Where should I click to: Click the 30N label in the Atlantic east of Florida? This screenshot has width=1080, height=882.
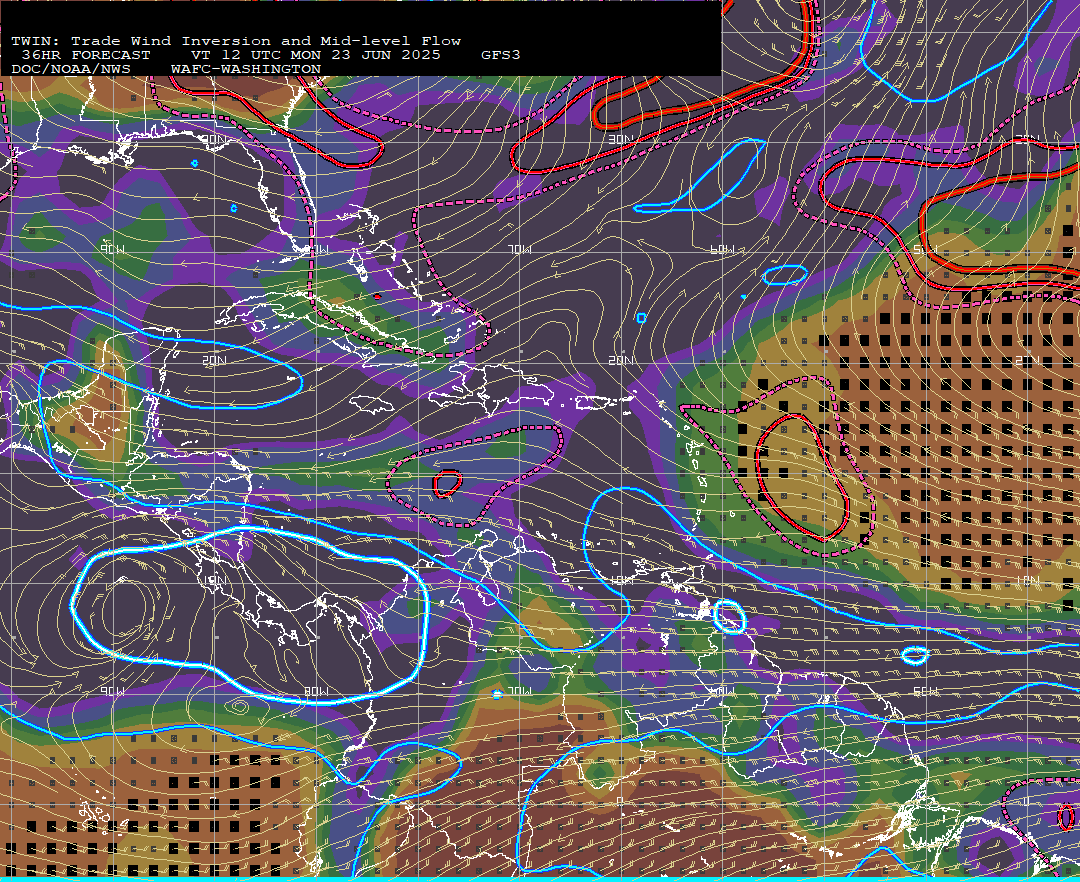pyautogui.click(x=621, y=139)
